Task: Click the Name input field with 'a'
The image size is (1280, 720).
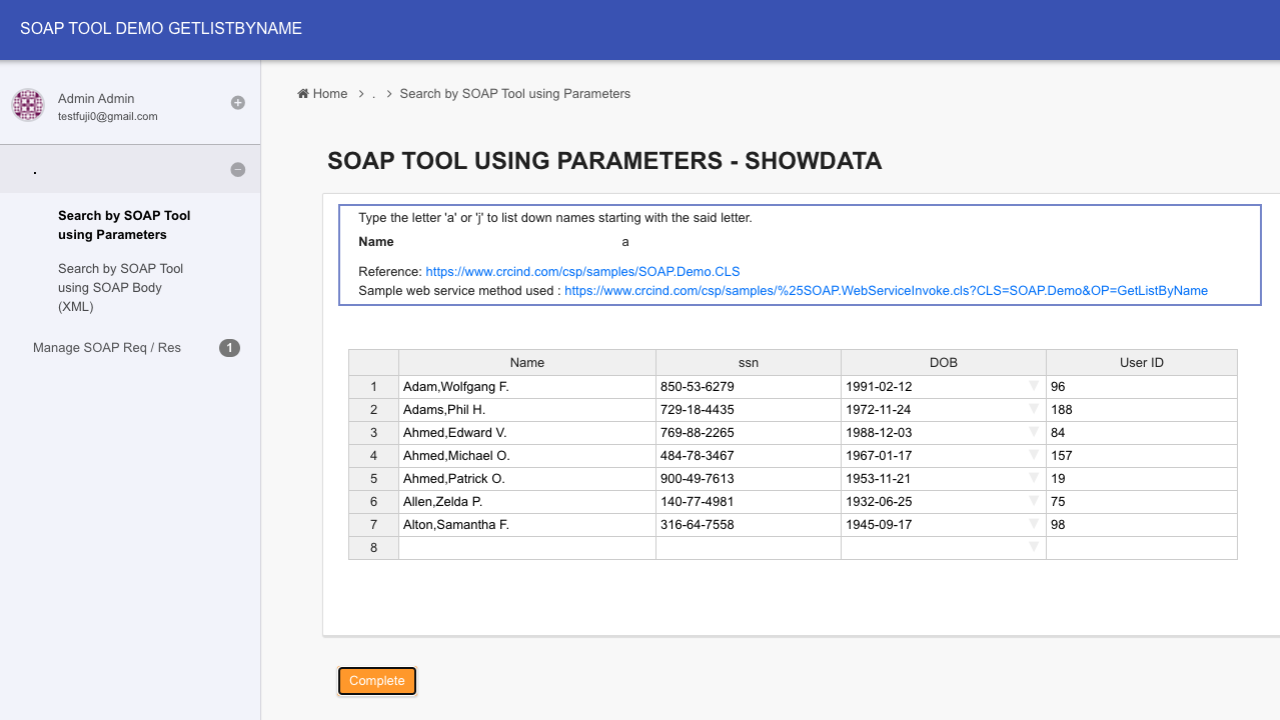Action: click(x=700, y=242)
